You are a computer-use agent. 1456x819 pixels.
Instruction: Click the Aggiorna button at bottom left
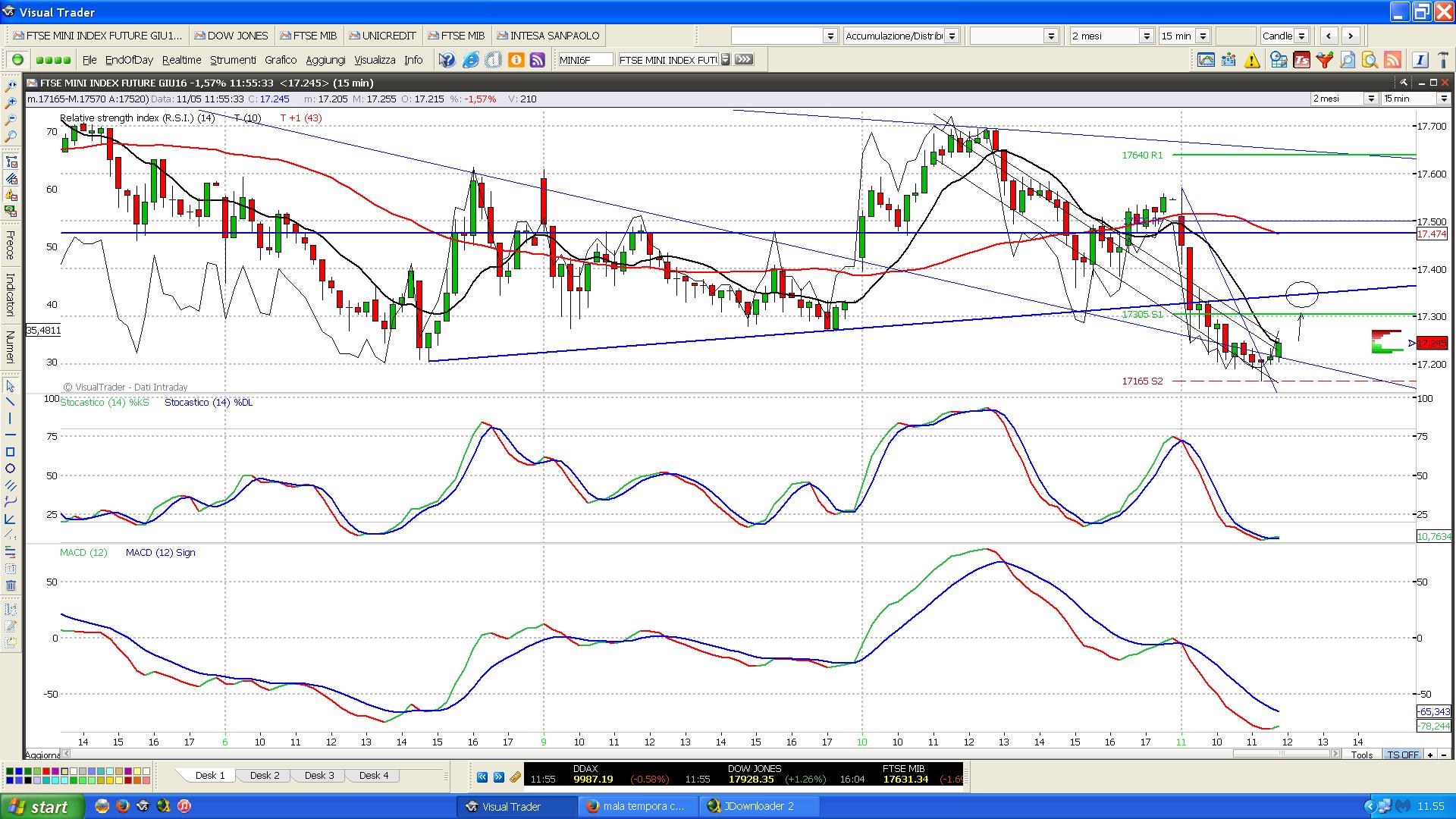42,755
